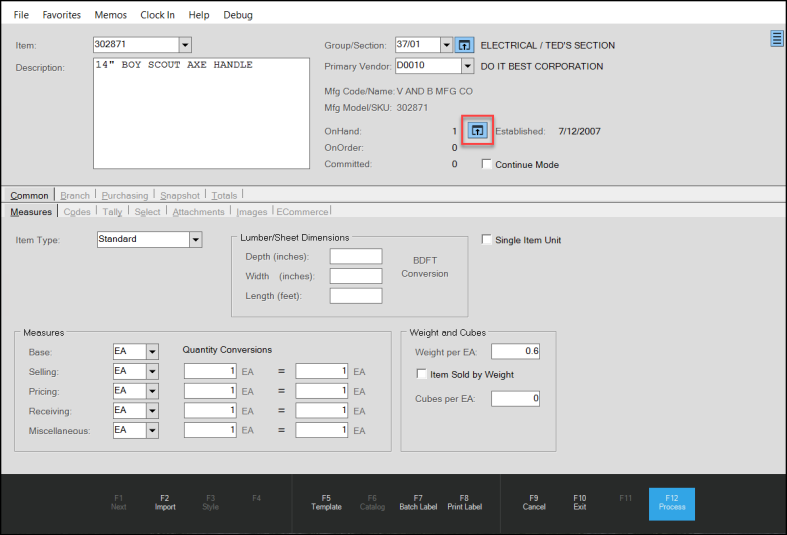Image resolution: width=787 pixels, height=535 pixels.
Task: Open the Debug menu
Action: 238,15
